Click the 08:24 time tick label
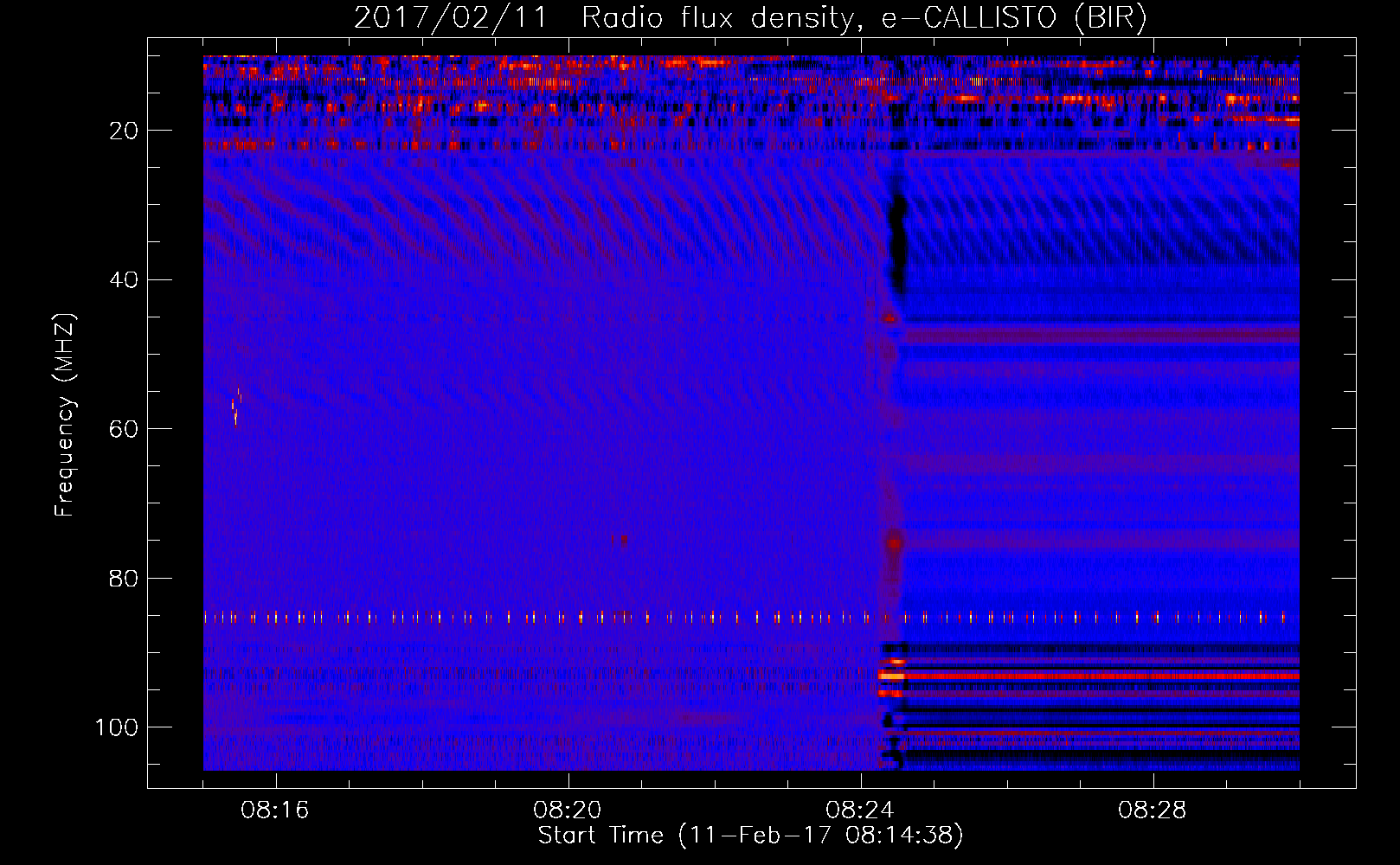Image resolution: width=1400 pixels, height=865 pixels. (x=860, y=811)
